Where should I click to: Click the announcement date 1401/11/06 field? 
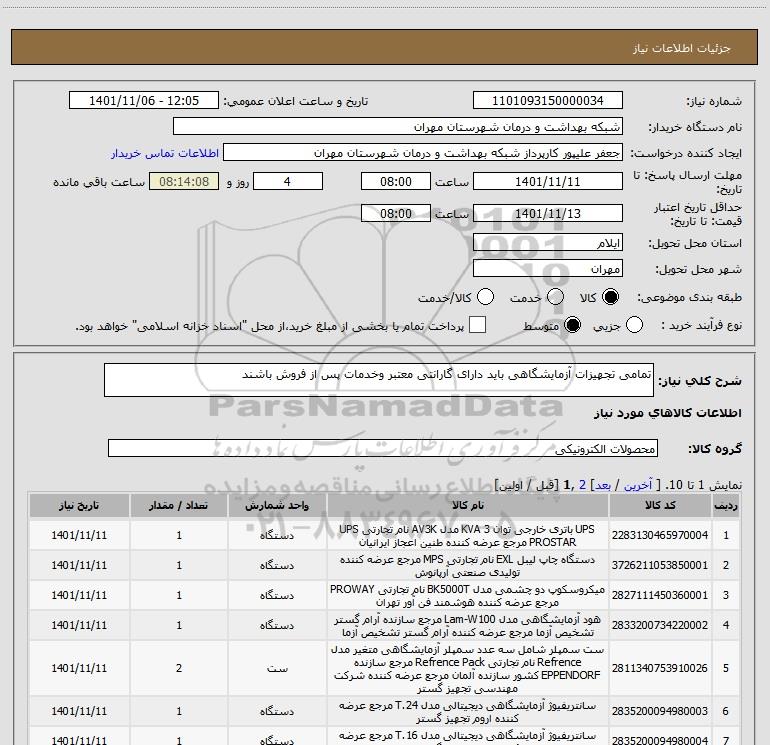[x=144, y=101]
